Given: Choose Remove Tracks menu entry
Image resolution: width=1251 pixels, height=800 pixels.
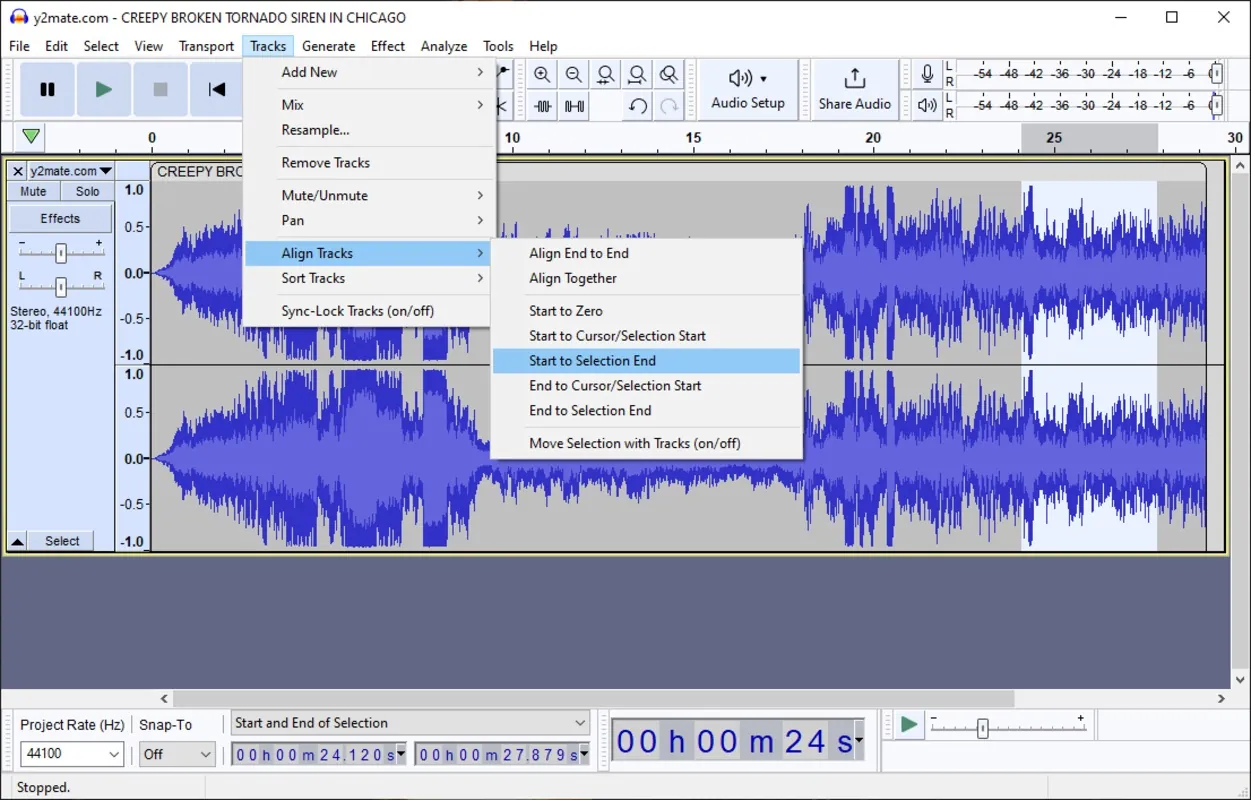Looking at the screenshot, I should click(368, 163).
